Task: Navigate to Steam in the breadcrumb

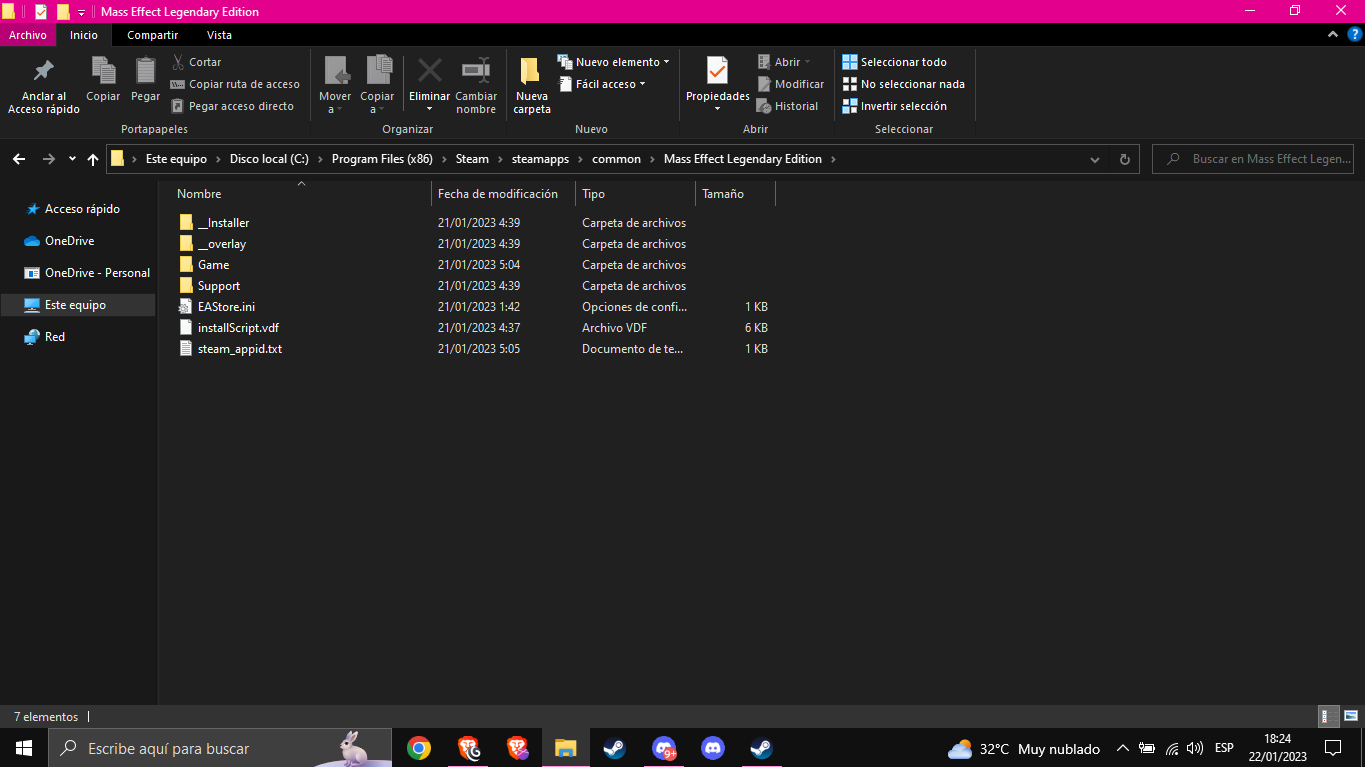Action: (x=472, y=159)
